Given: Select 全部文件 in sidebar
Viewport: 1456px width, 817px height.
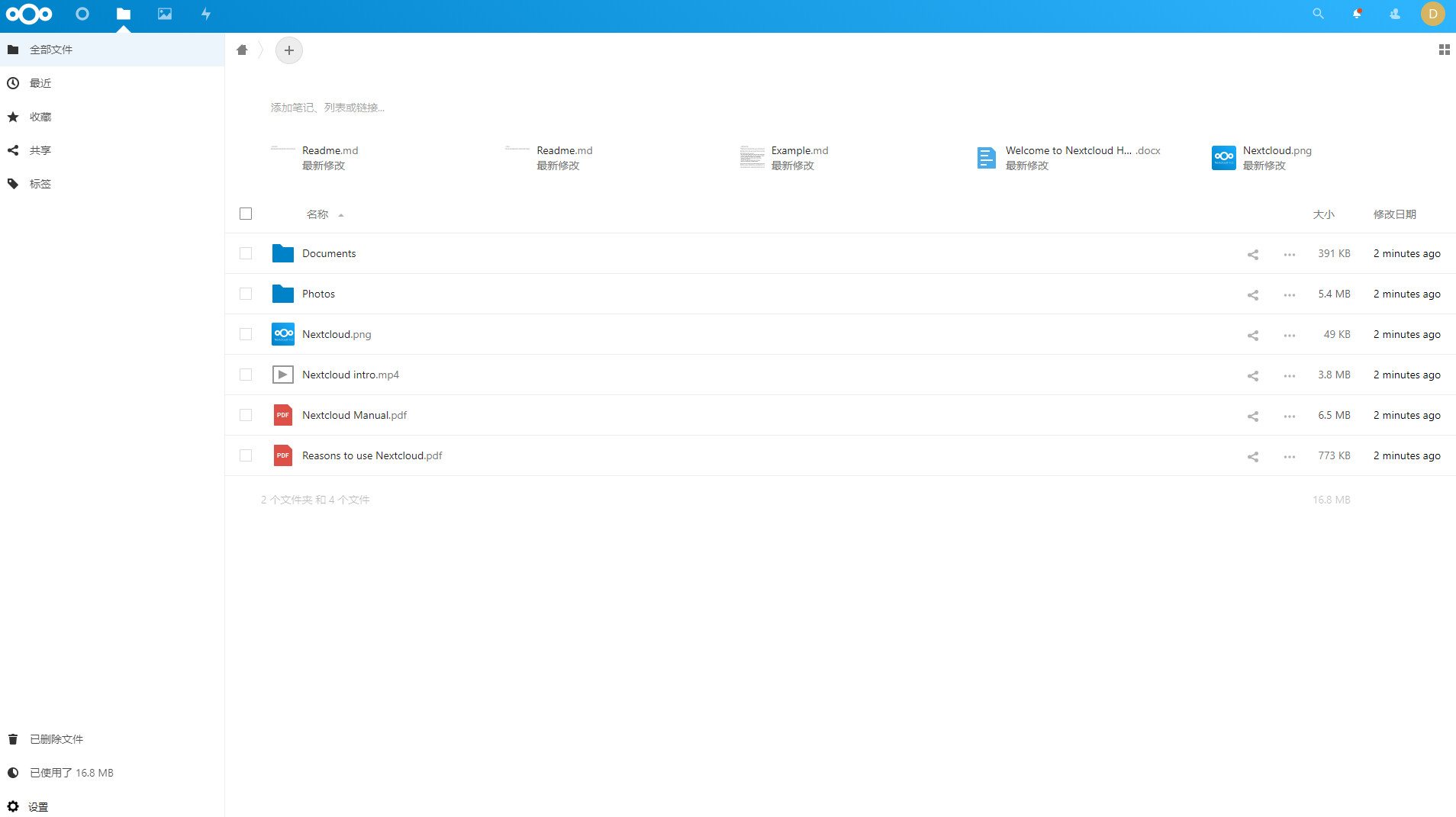Looking at the screenshot, I should [x=112, y=50].
